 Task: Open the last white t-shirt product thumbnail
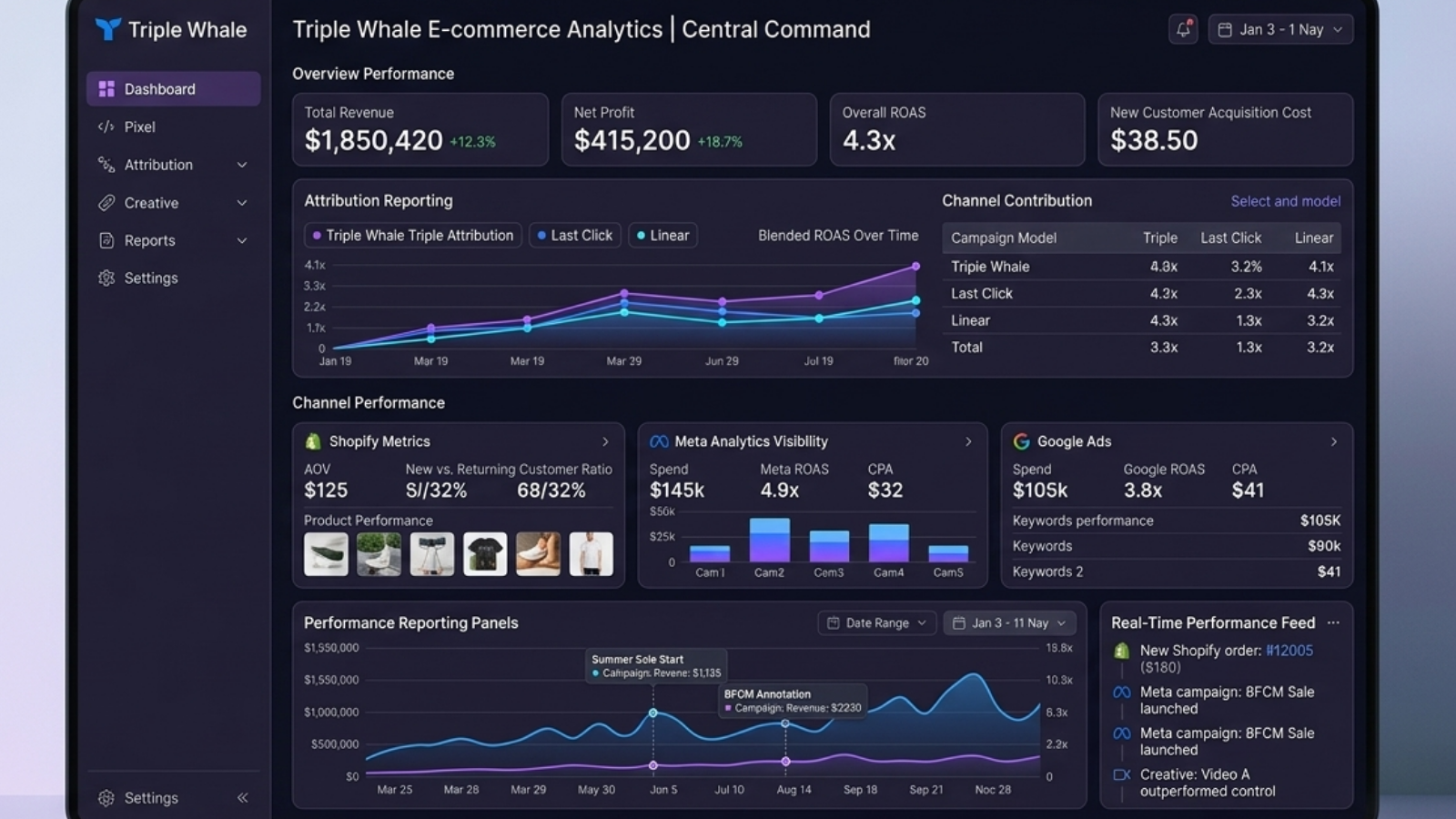(591, 554)
